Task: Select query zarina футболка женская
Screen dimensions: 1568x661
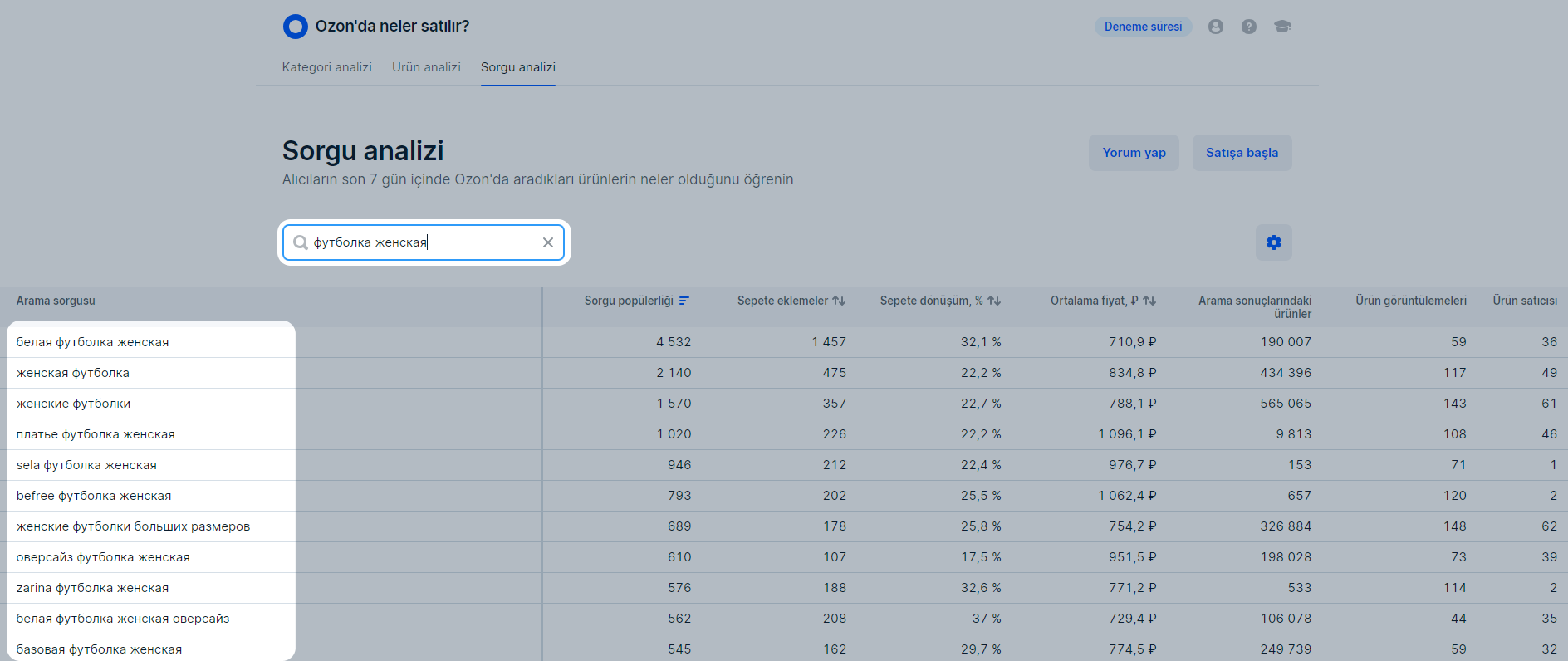Action: click(92, 588)
